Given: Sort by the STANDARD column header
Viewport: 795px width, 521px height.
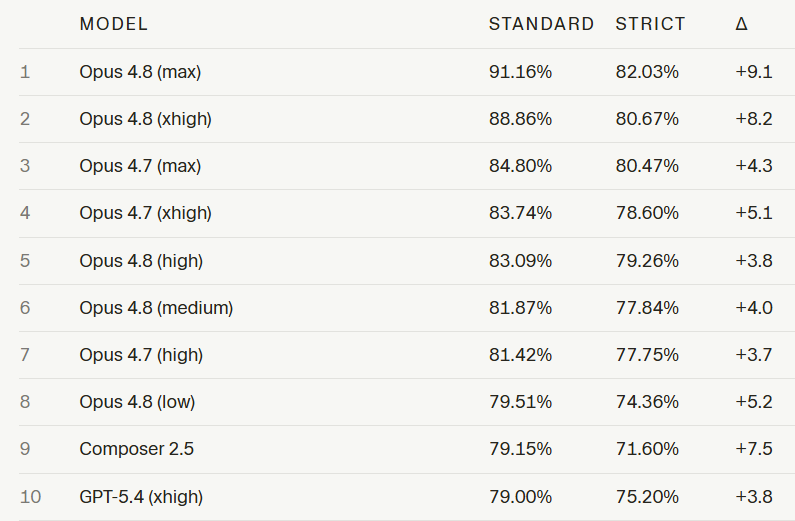Looking at the screenshot, I should (x=541, y=24).
